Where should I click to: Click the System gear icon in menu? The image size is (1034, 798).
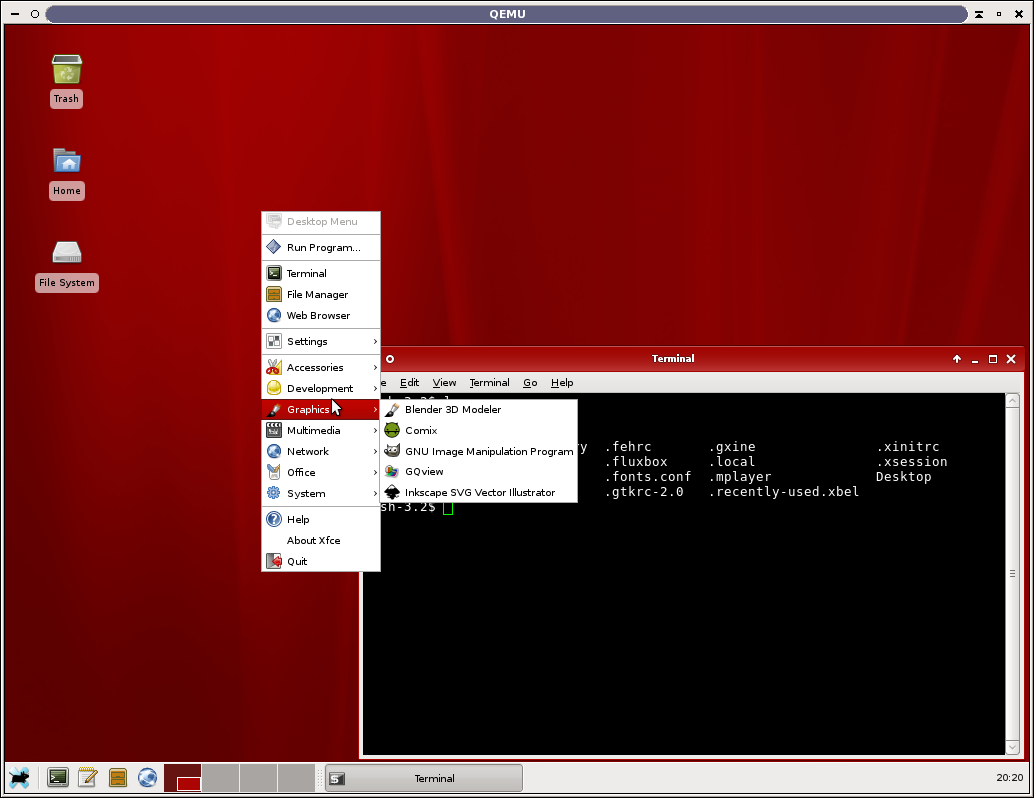tap(274, 493)
